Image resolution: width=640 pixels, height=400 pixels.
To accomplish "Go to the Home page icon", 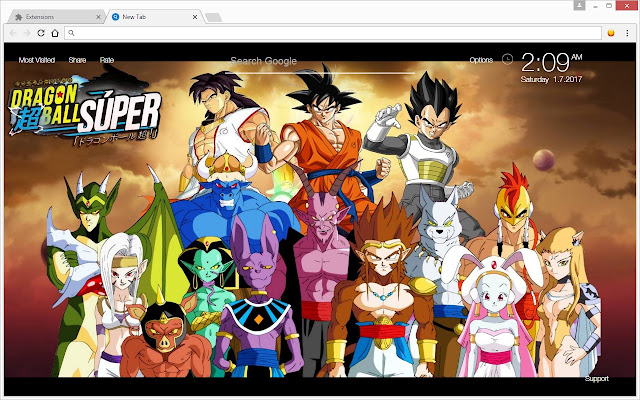I will coord(55,33).
